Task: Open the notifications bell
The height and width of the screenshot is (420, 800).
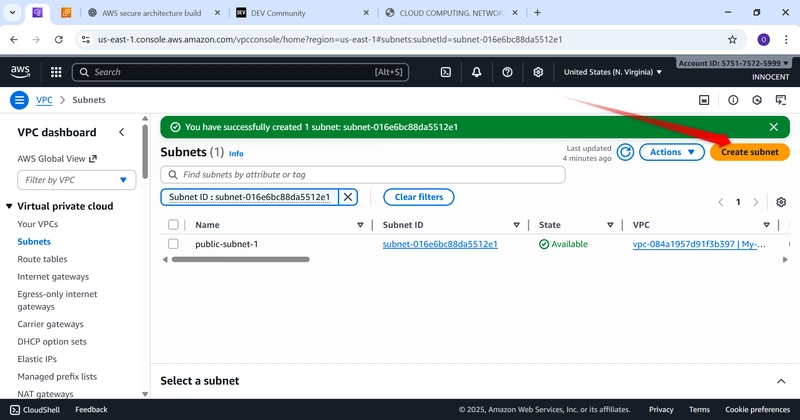Action: coord(477,72)
